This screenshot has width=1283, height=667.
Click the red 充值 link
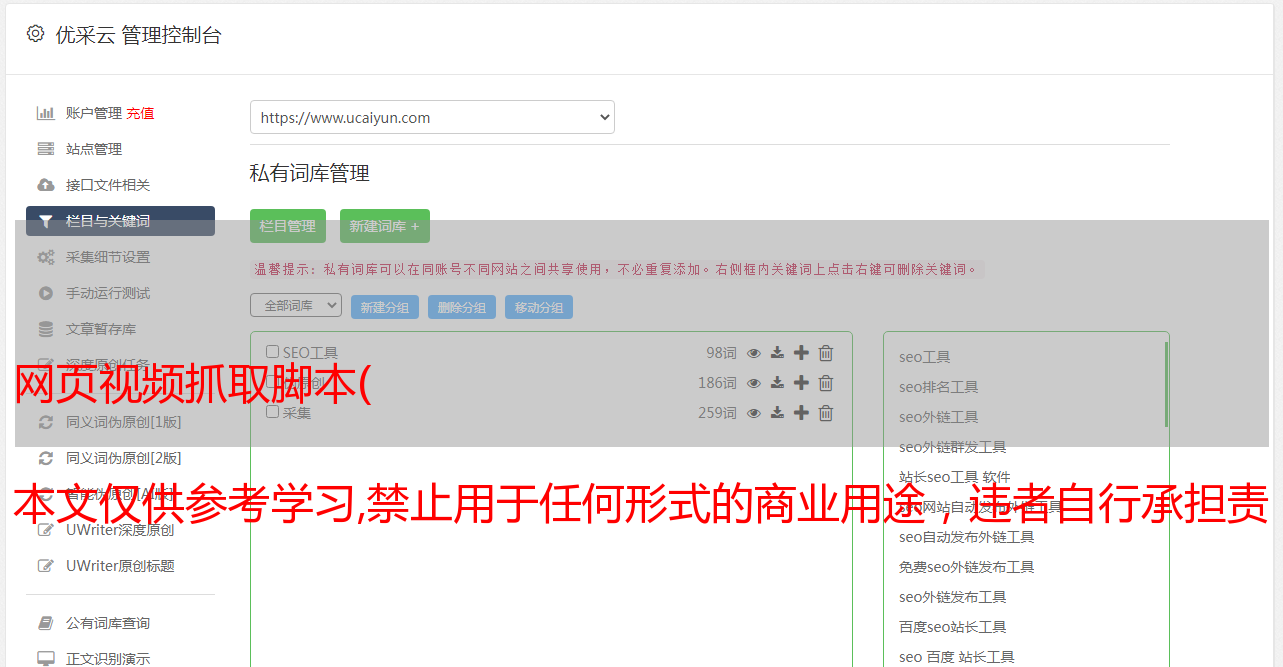click(x=140, y=113)
